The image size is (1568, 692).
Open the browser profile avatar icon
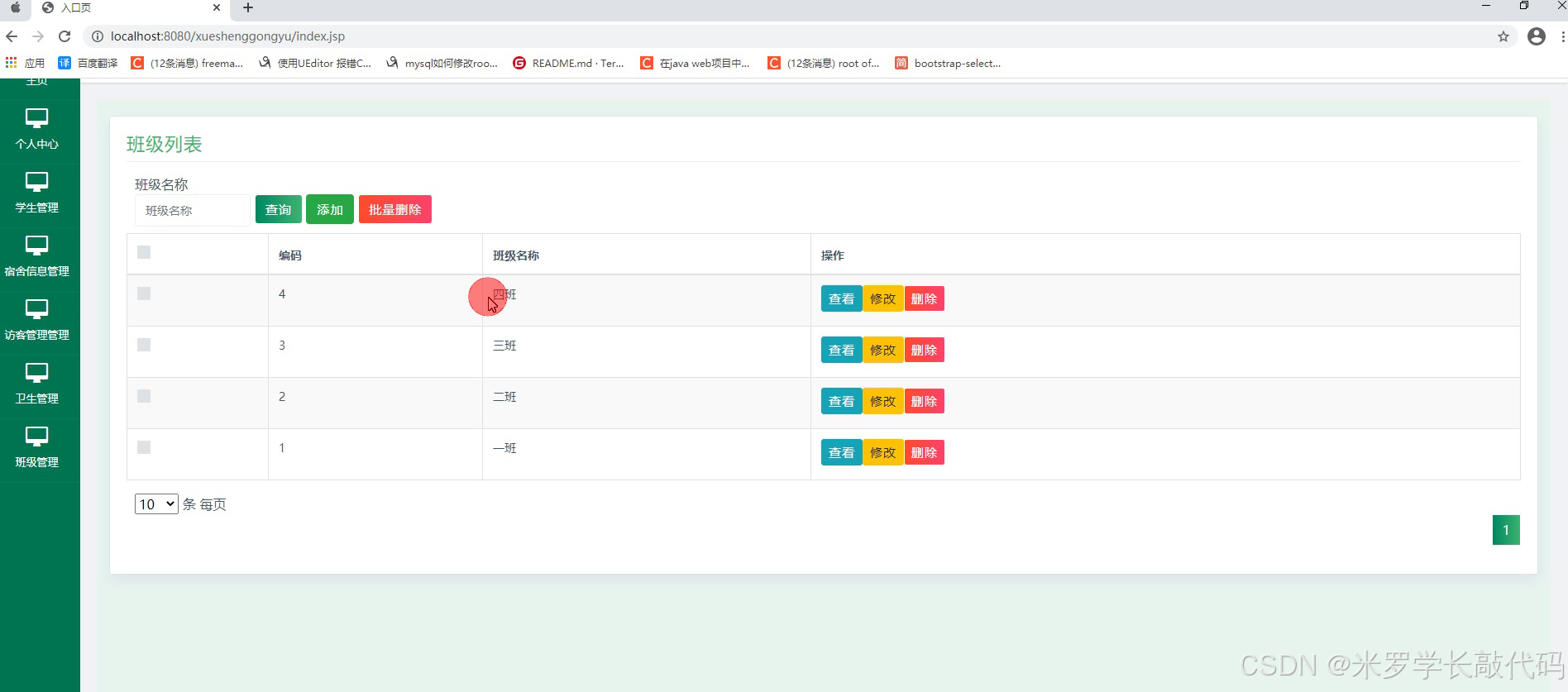pyautogui.click(x=1537, y=36)
